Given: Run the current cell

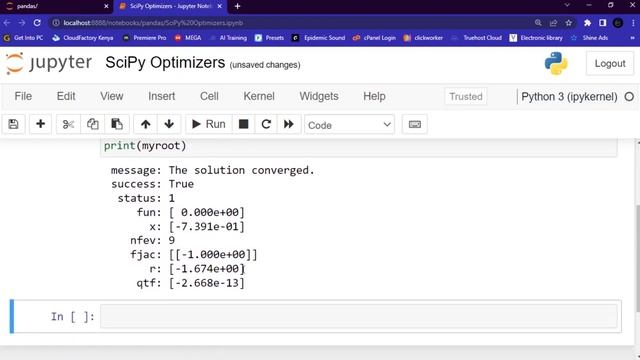Looking at the screenshot, I should point(209,124).
